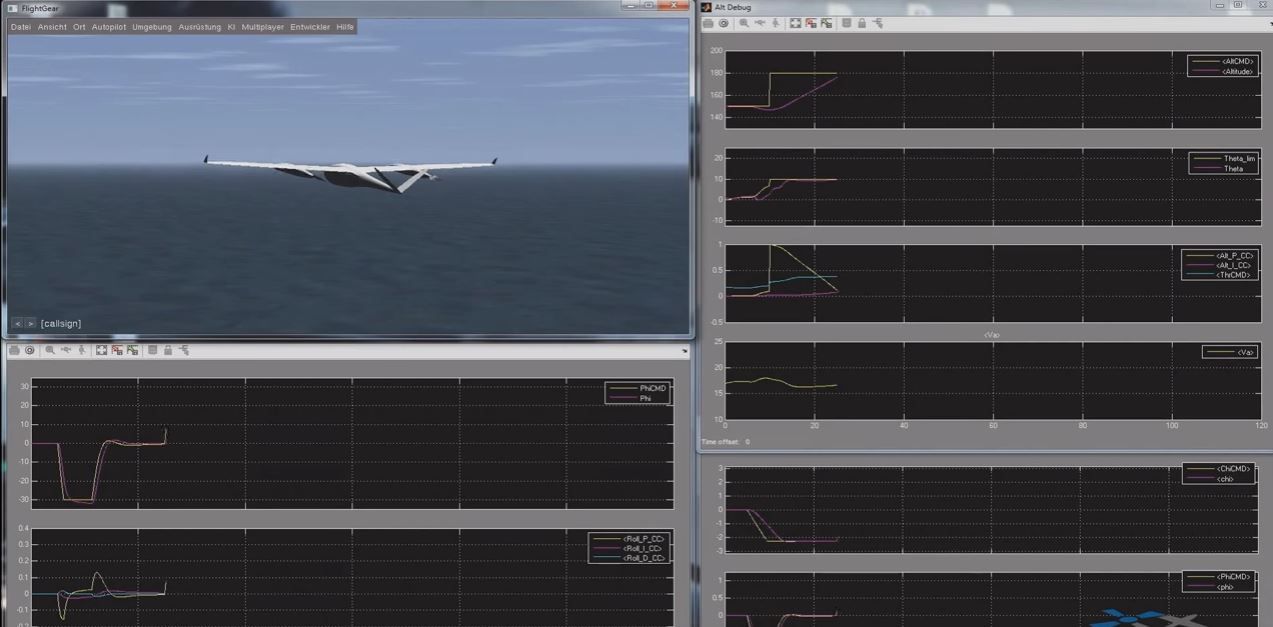Toggle Floating scope in Alt Debug toolbar

click(846, 23)
